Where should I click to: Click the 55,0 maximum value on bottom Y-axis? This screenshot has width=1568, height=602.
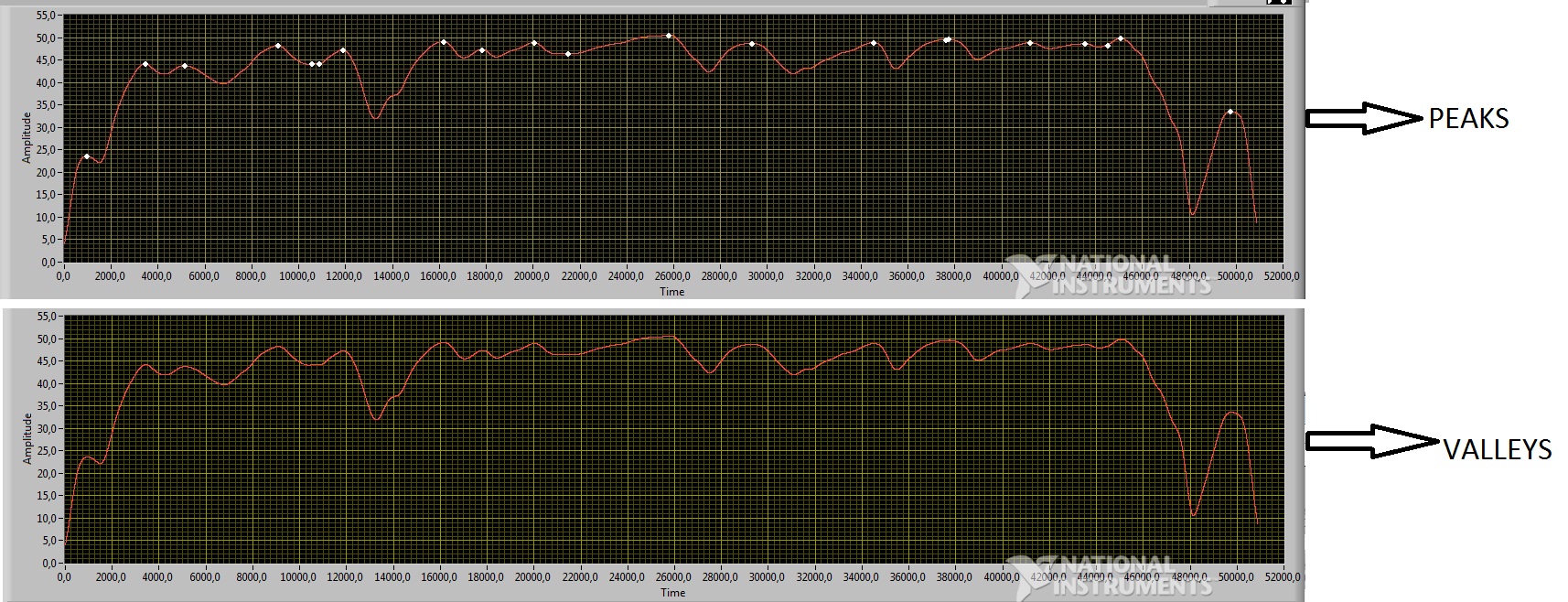coord(45,317)
